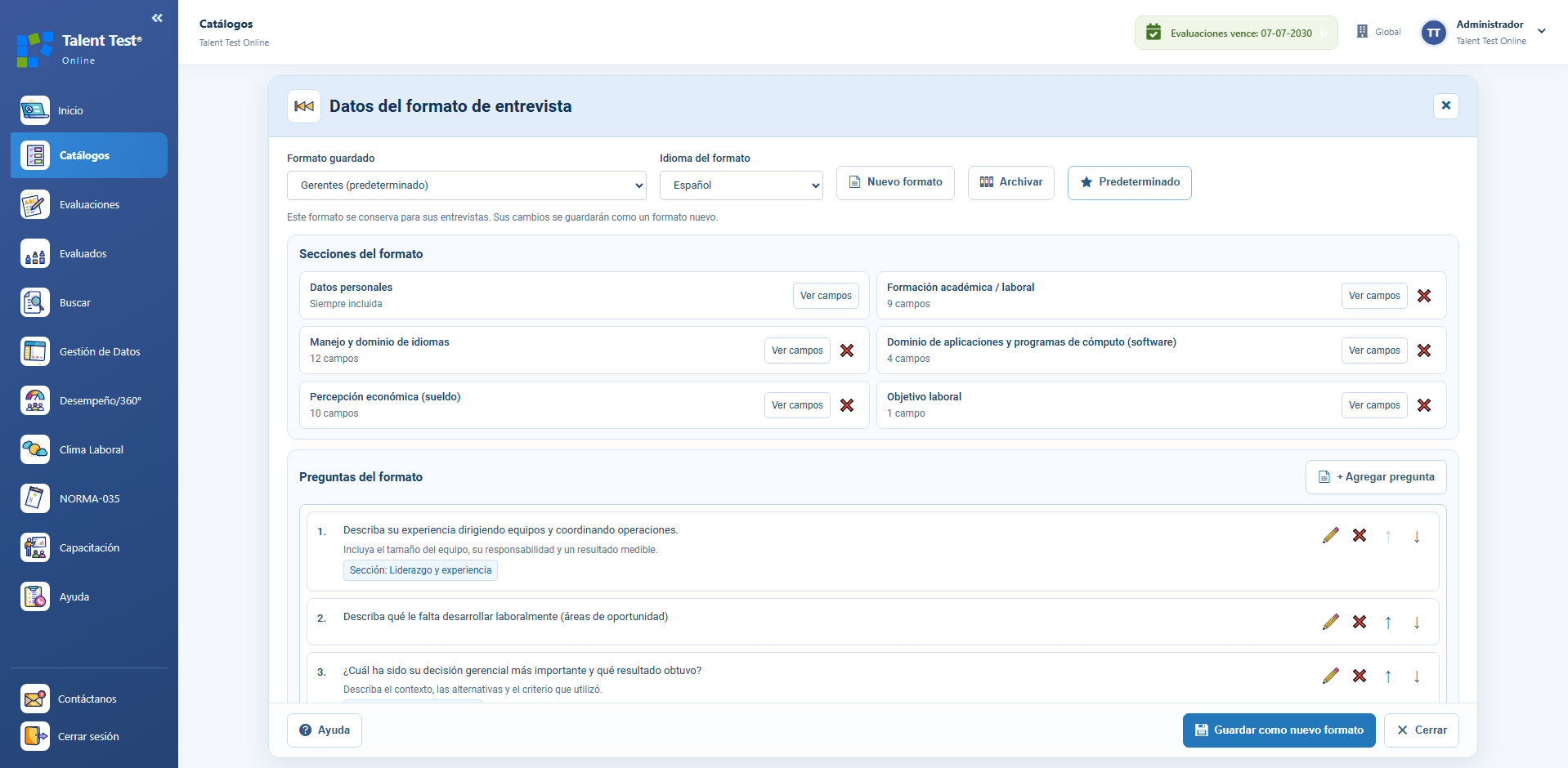The image size is (1568, 768).
Task: Move question 2 up with the blue arrow
Action: (x=1388, y=623)
